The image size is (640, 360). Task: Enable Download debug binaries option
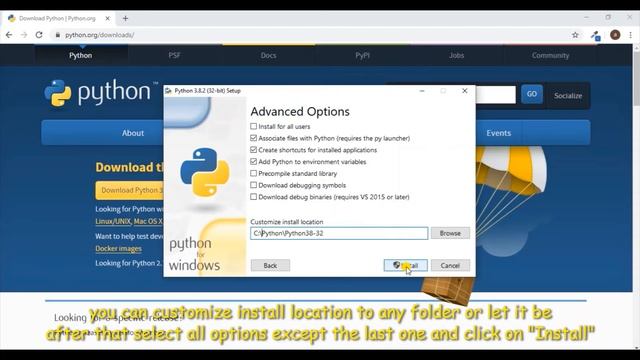253,197
